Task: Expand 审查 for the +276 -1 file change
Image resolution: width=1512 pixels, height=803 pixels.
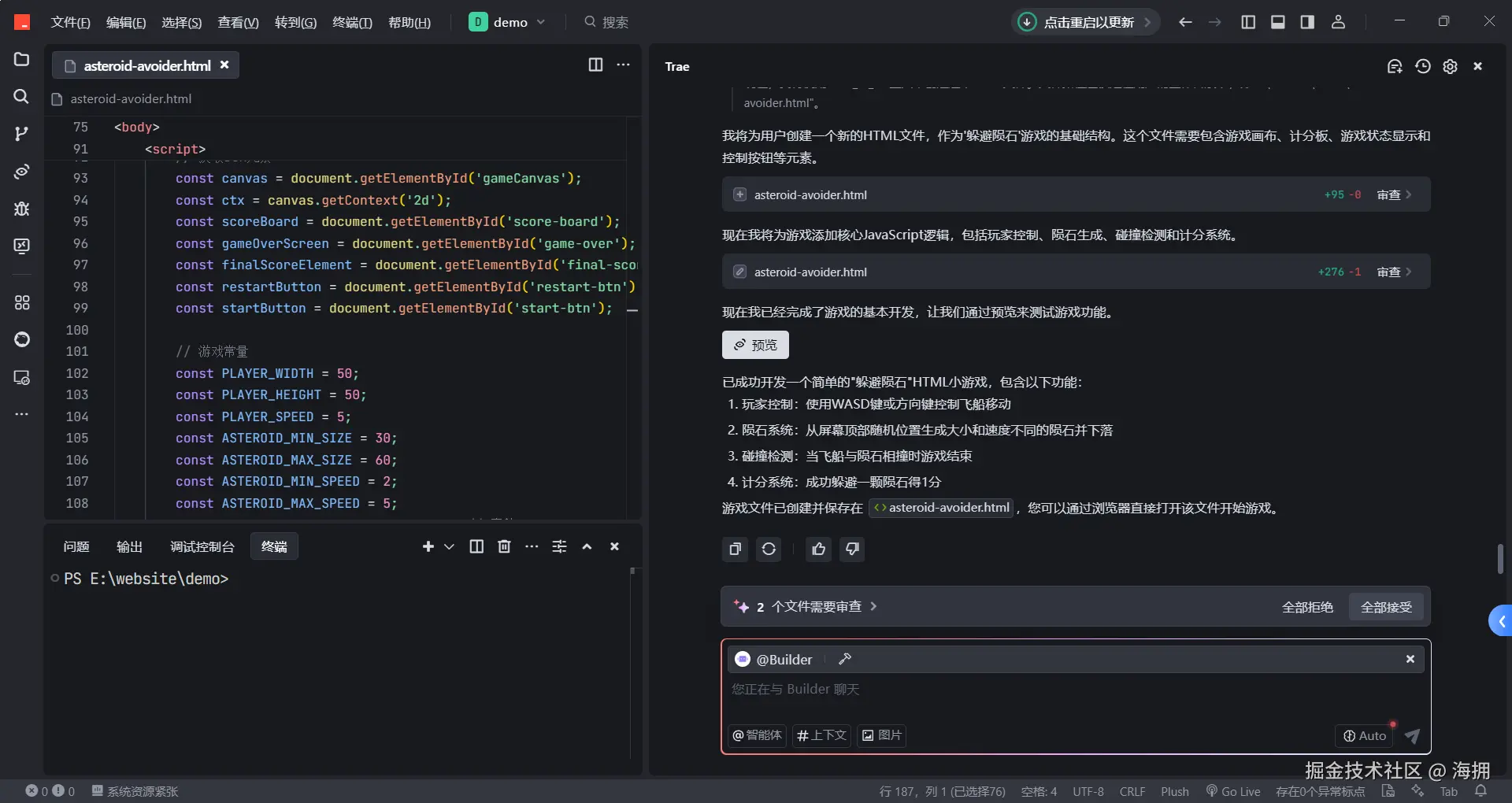Action: point(1394,272)
